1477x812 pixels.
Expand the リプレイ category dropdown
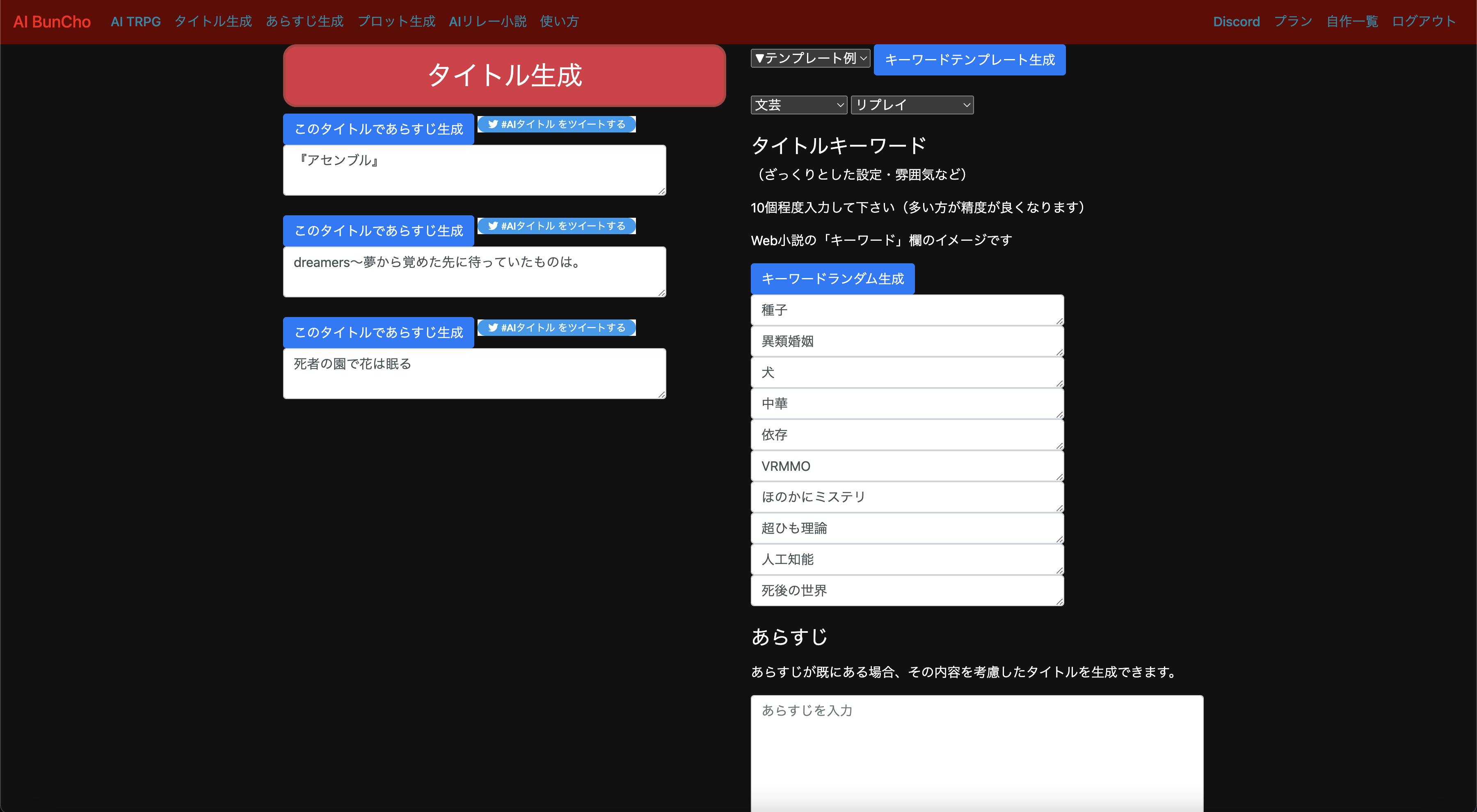click(912, 105)
